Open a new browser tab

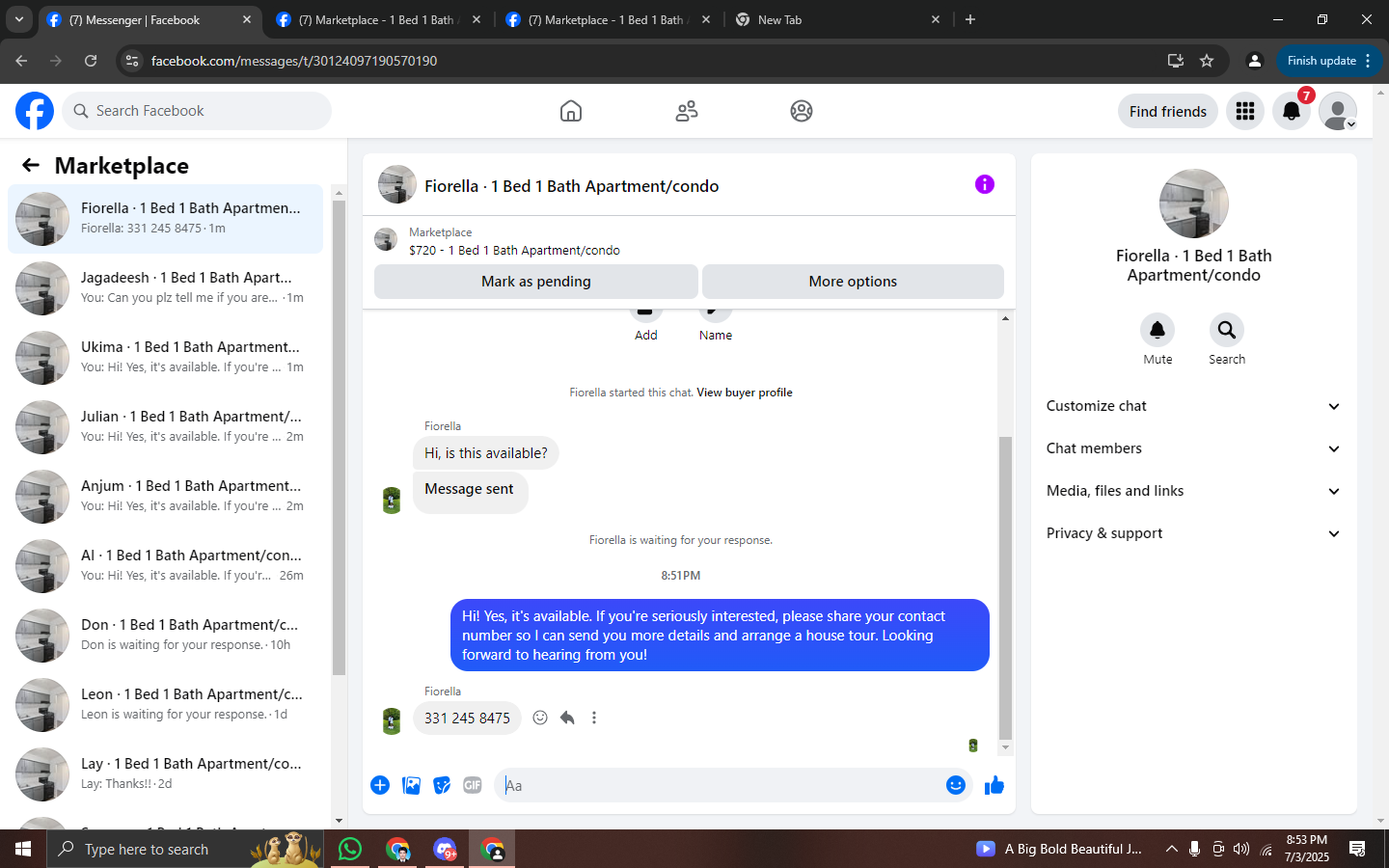coord(970,19)
